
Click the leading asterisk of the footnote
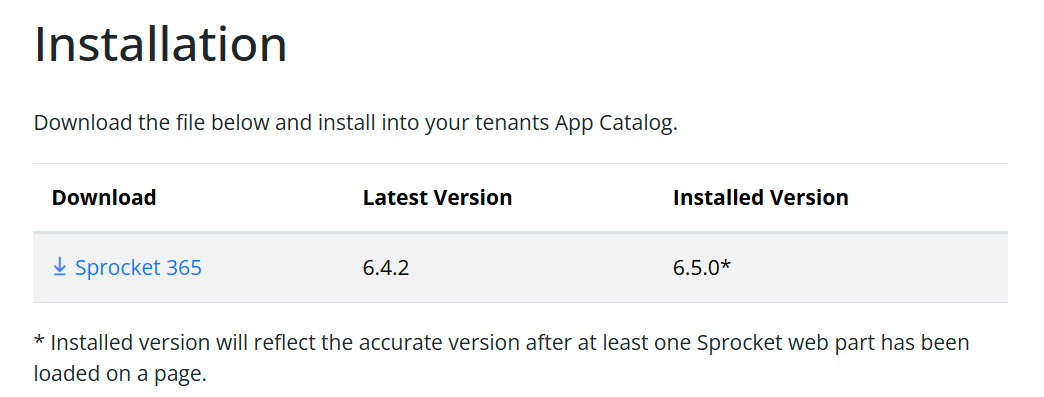point(38,340)
